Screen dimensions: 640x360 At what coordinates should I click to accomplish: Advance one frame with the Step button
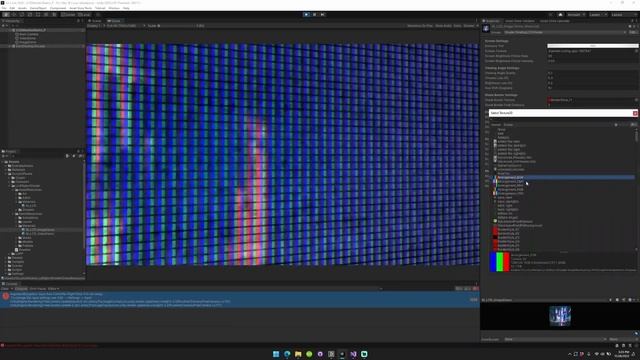click(322, 14)
